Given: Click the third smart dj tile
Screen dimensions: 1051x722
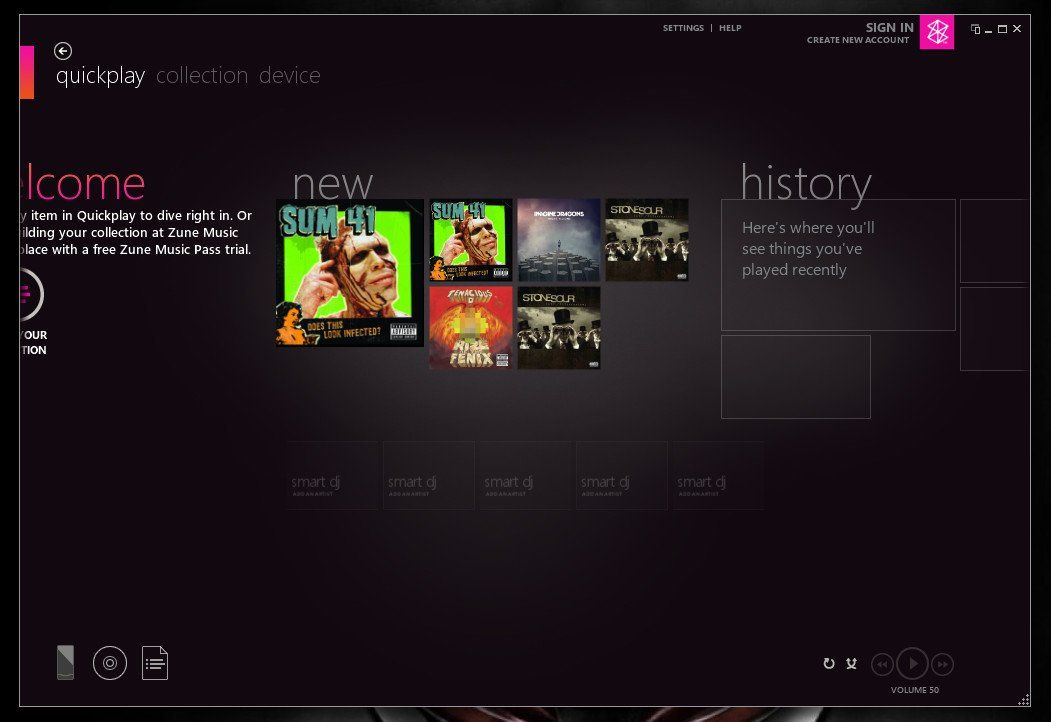Looking at the screenshot, I should point(525,475).
